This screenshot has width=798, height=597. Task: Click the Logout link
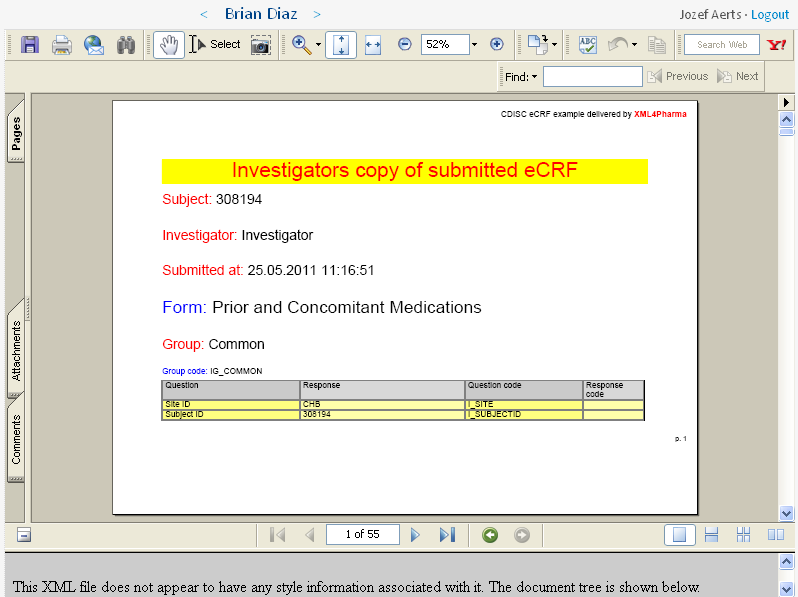click(x=769, y=15)
